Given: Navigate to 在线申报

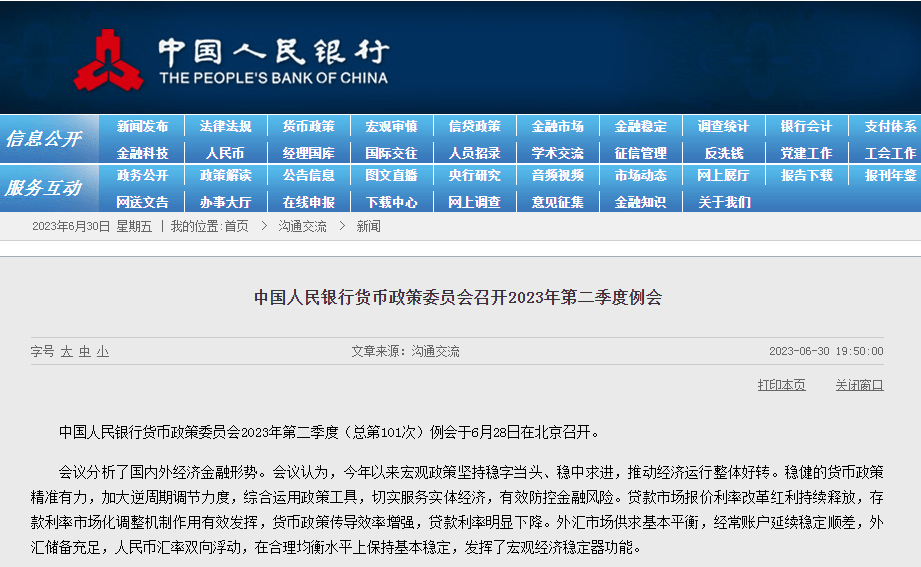Looking at the screenshot, I should tap(308, 202).
